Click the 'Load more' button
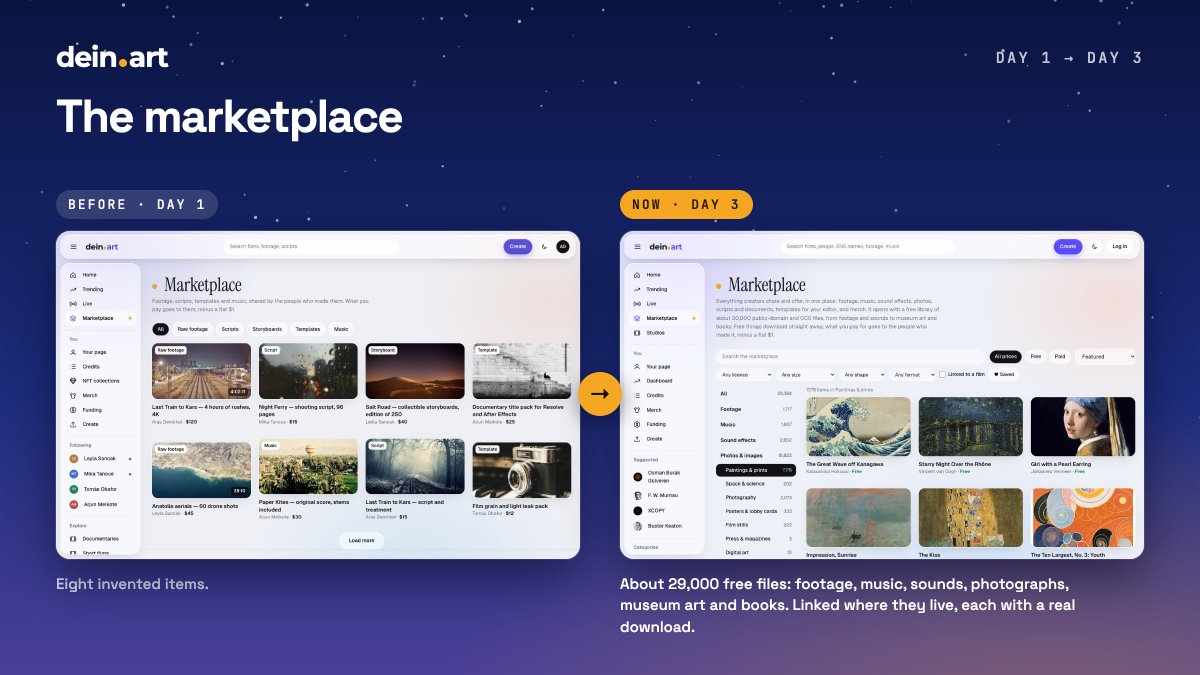The height and width of the screenshot is (675, 1200). 361,540
